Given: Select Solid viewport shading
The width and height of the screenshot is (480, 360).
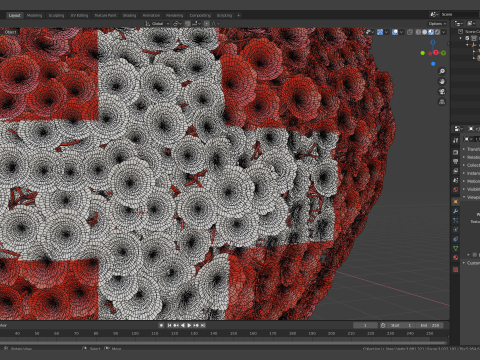Looking at the screenshot, I should (424, 32).
